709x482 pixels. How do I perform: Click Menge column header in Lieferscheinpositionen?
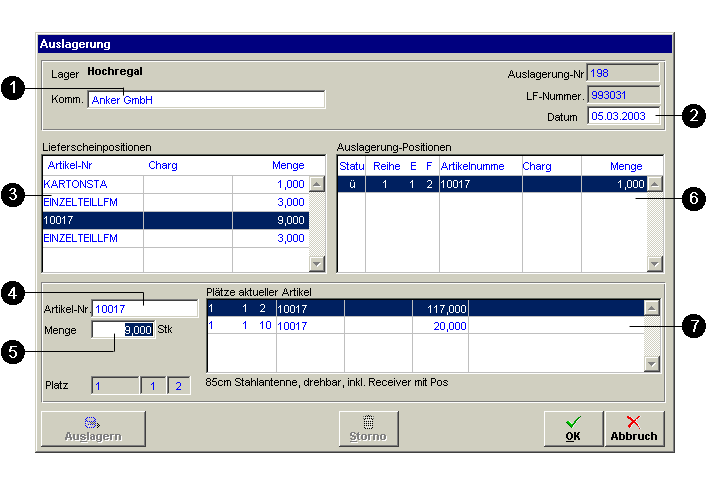coord(287,165)
